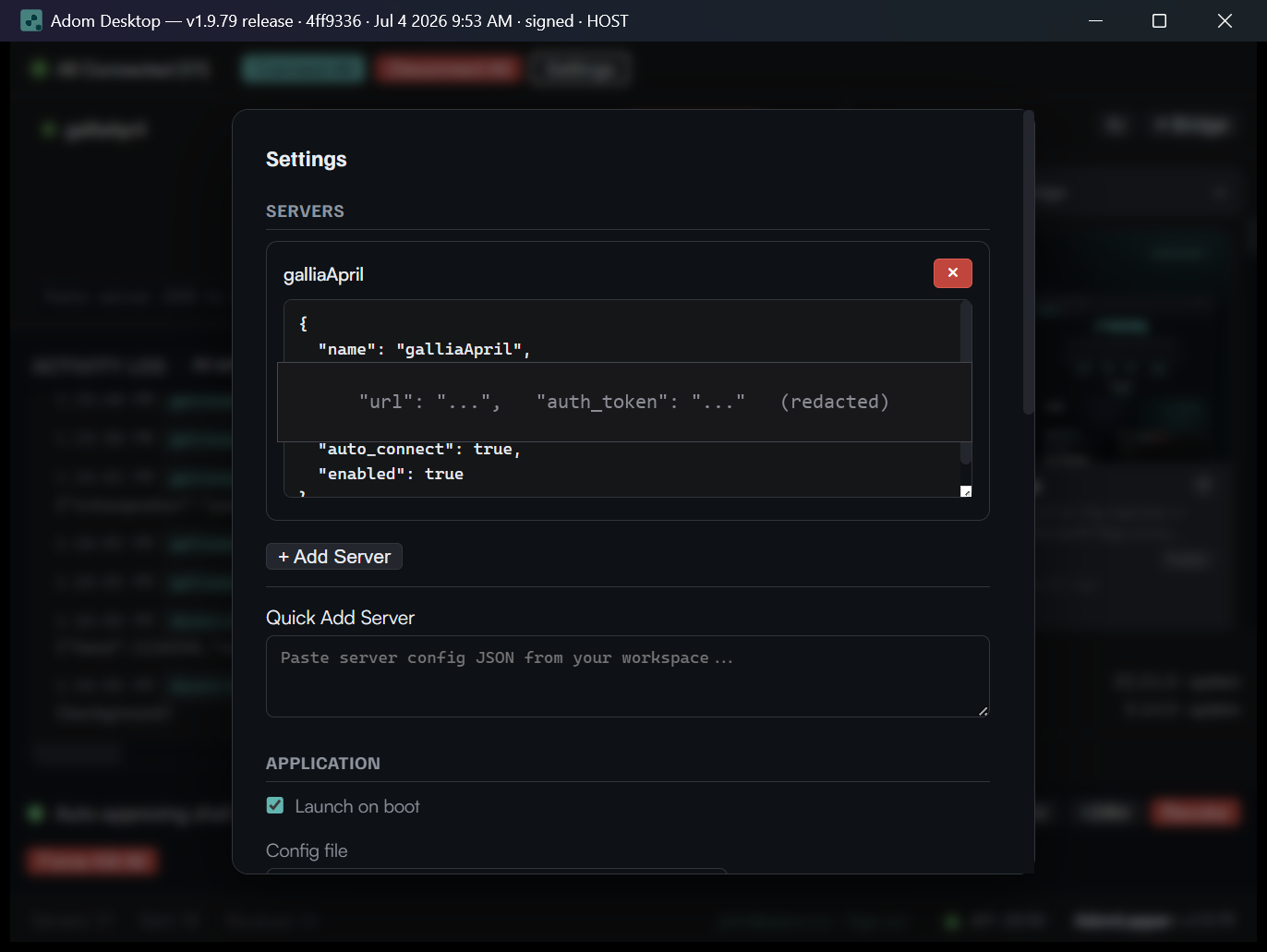
Task: Click the green connection status dot top-left
Action: (39, 69)
